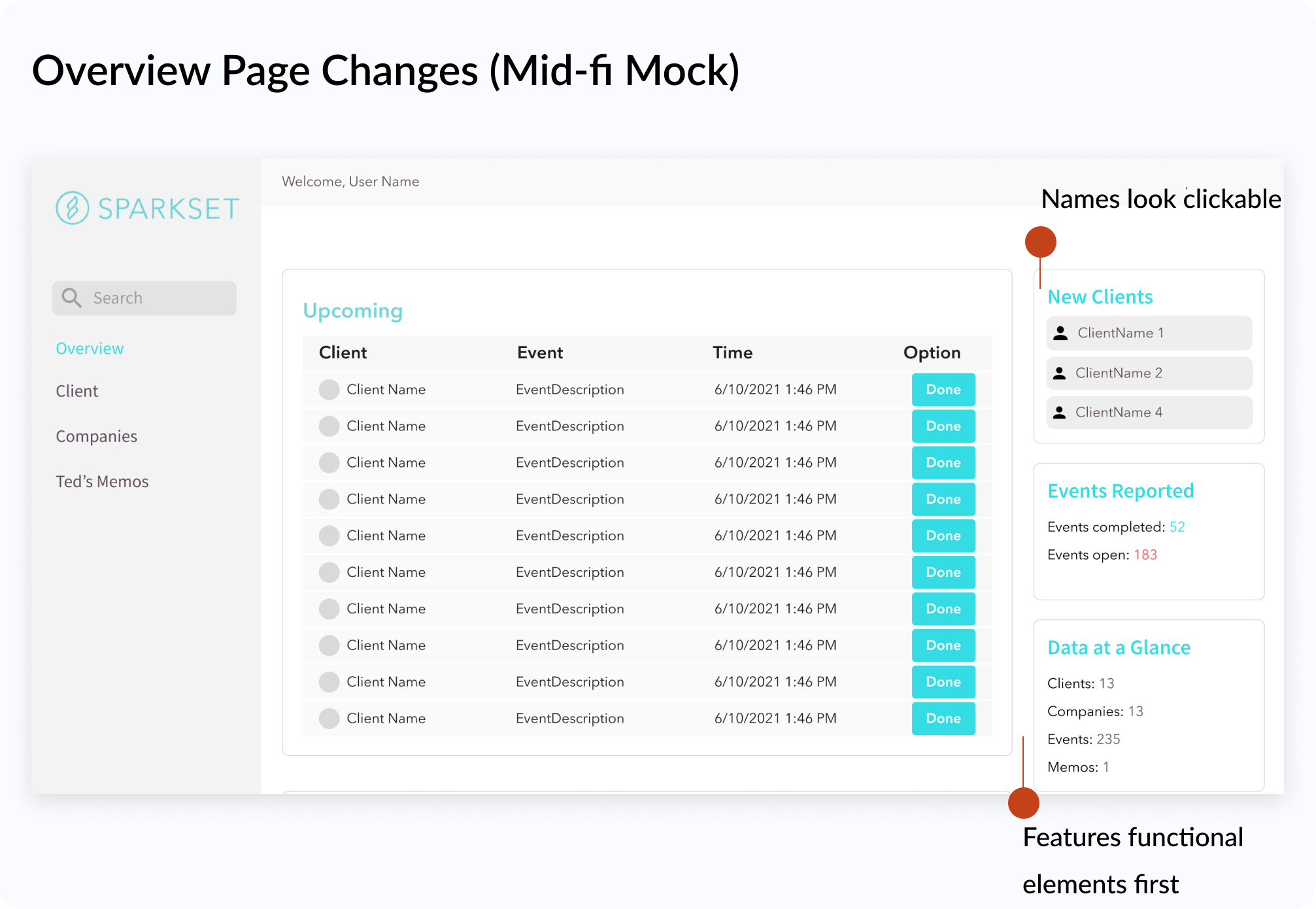1316x909 pixels.
Task: Click person icon beside ClientName 1
Action: tap(1060, 333)
